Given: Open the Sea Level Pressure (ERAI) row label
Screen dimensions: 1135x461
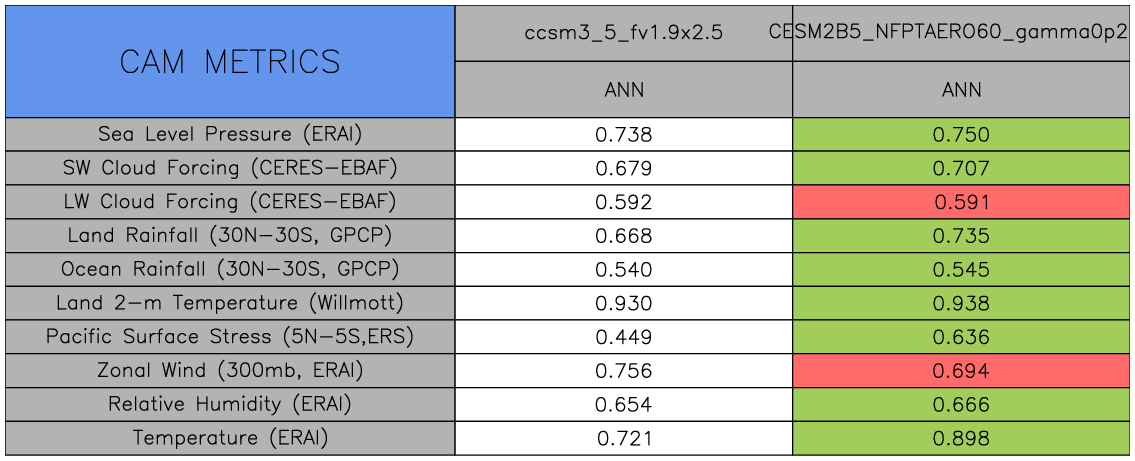Looking at the screenshot, I should [230, 134].
